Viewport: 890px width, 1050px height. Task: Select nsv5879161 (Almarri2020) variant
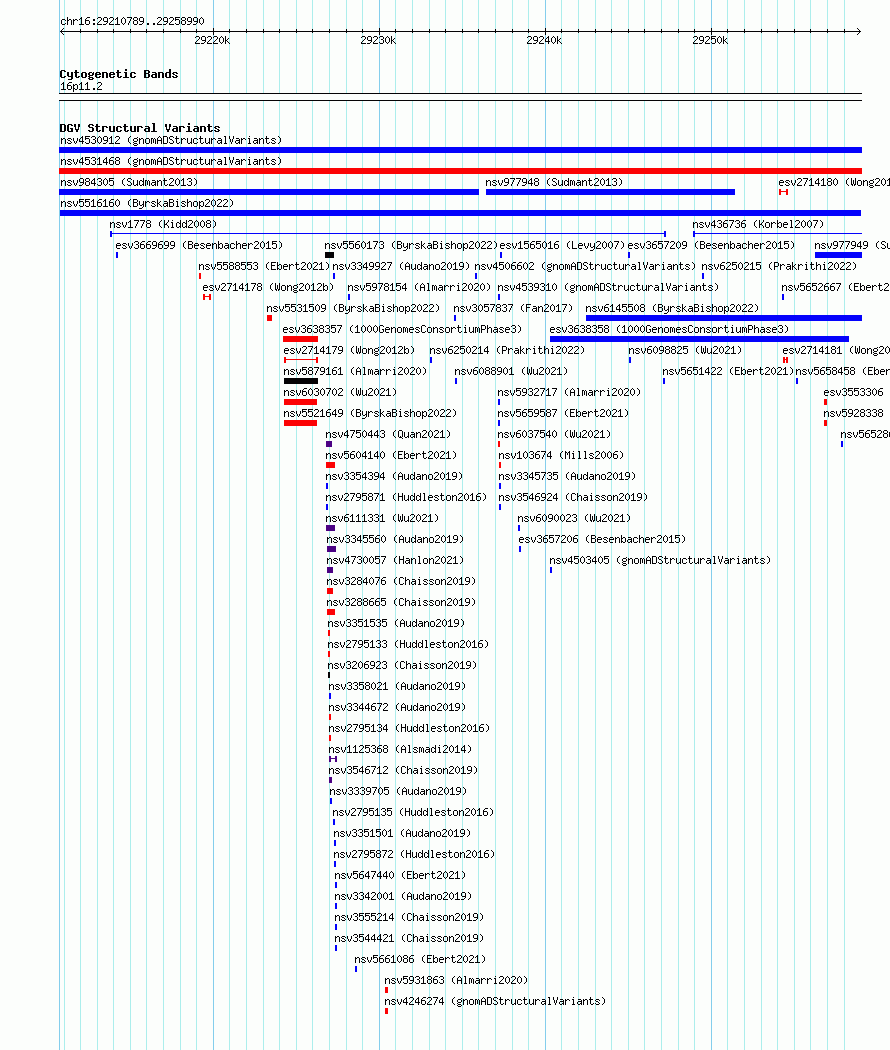click(x=355, y=371)
